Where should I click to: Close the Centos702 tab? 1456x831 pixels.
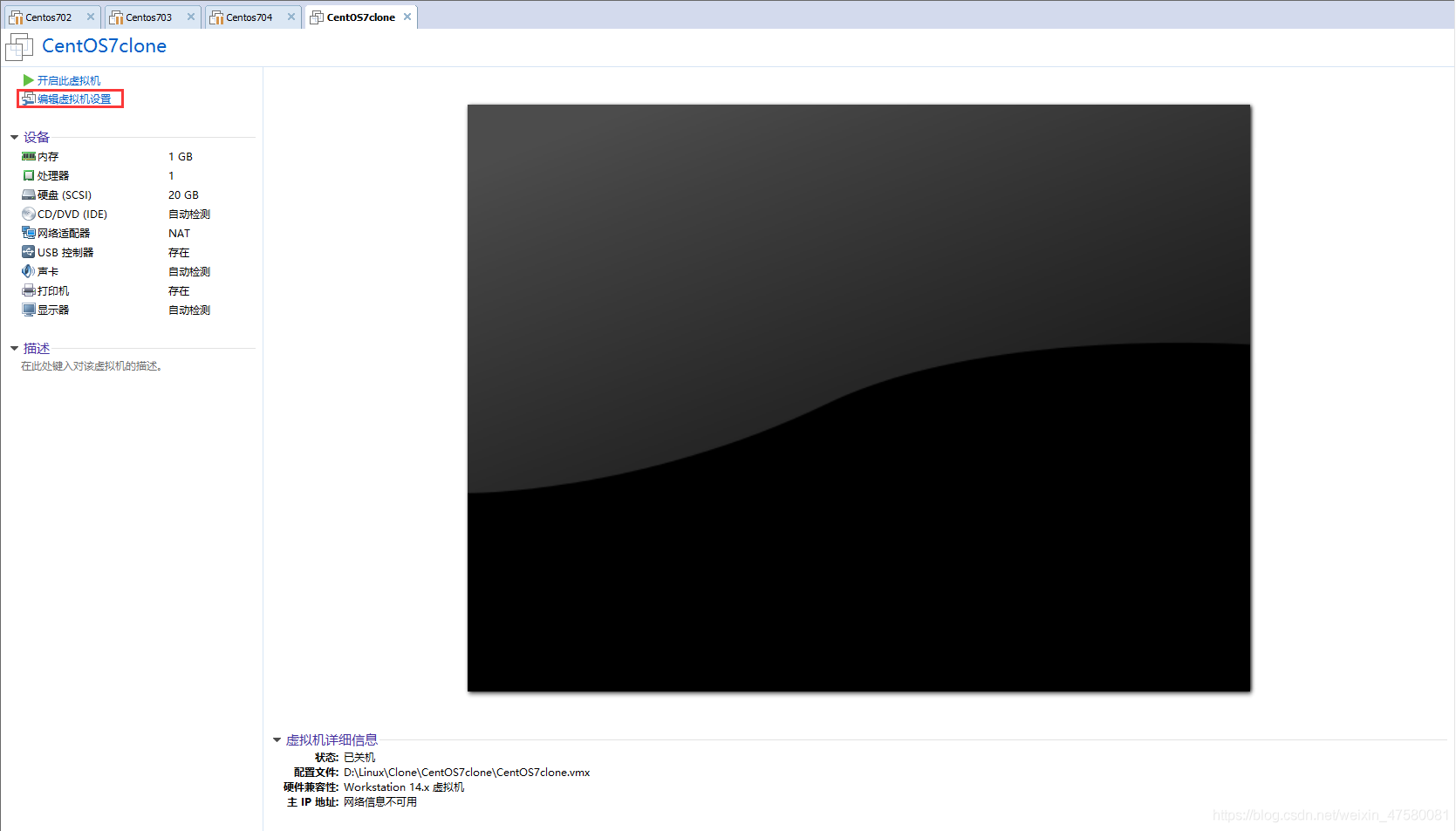point(91,17)
